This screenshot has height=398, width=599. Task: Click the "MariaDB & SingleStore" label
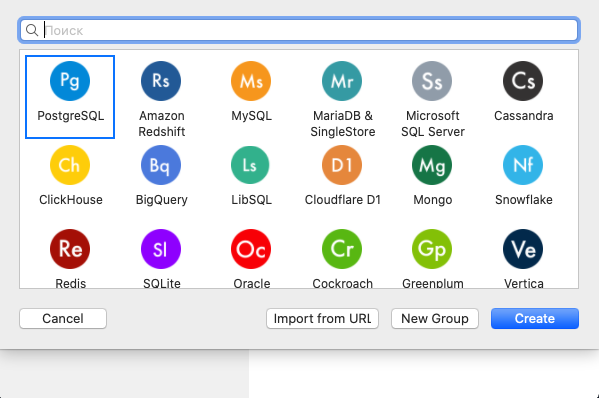(343, 123)
